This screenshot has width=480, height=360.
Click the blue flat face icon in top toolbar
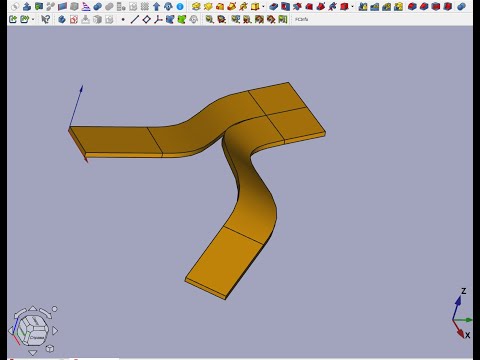[62, 6]
